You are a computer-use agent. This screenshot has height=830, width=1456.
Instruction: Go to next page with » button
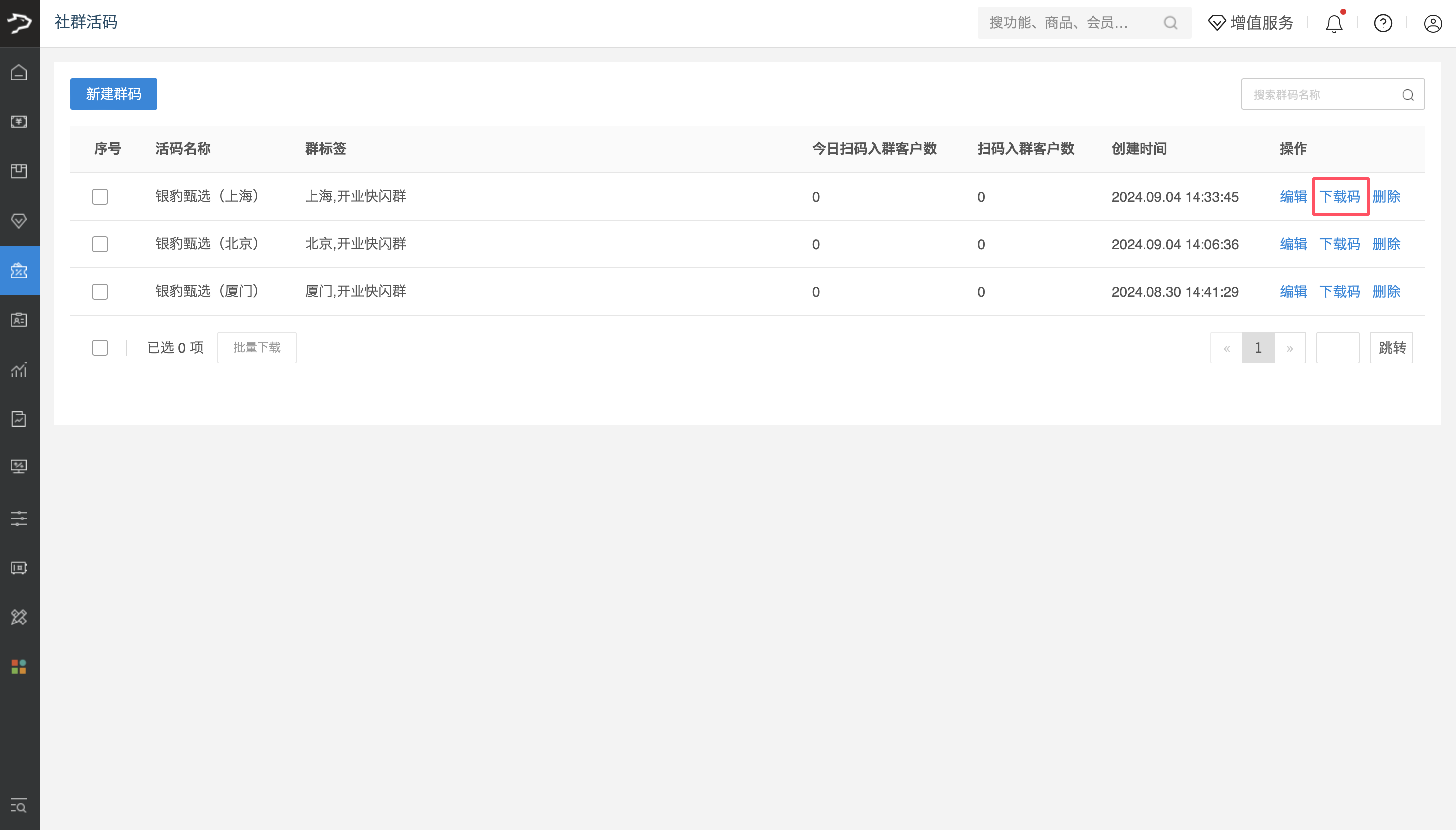tap(1290, 348)
